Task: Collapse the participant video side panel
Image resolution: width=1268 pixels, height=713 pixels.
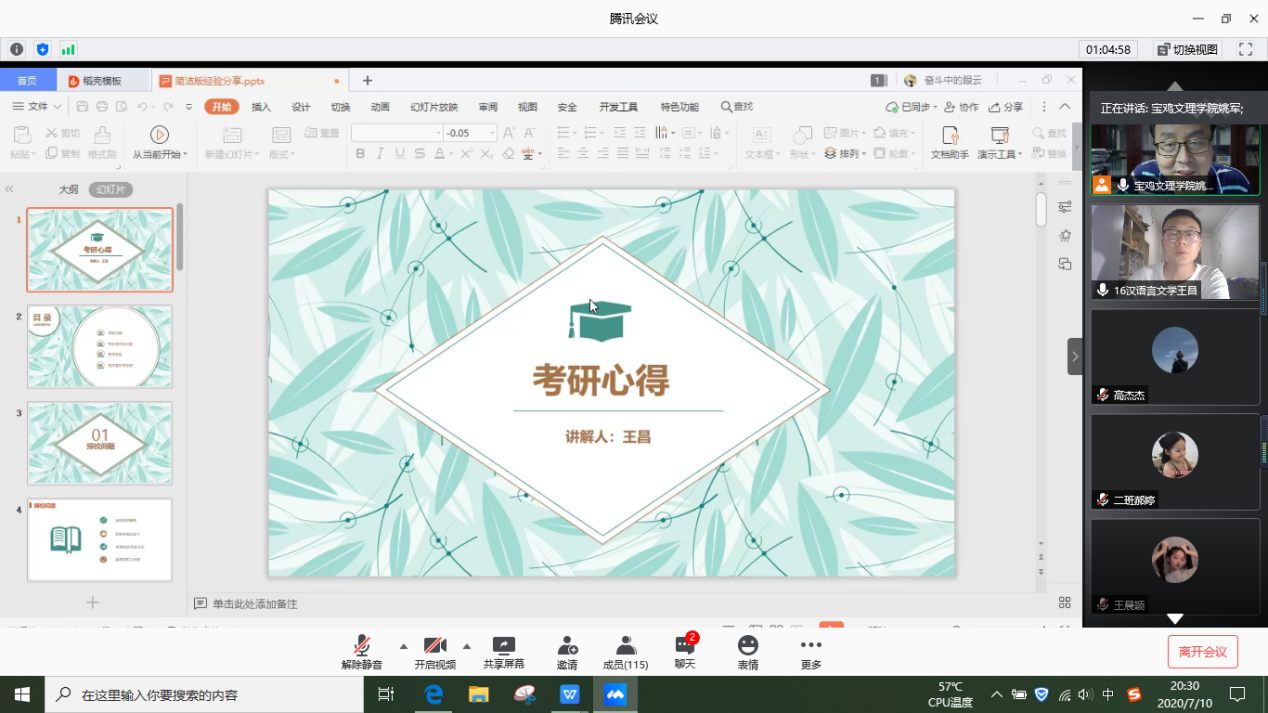Action: point(1075,356)
